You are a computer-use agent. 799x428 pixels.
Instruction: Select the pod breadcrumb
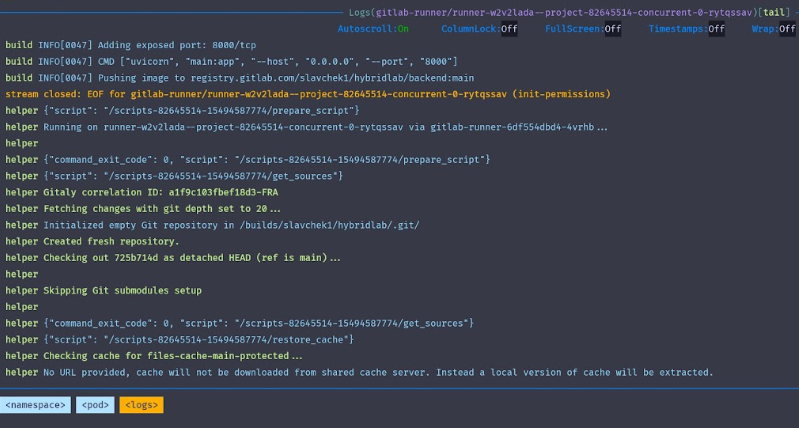click(x=95, y=405)
